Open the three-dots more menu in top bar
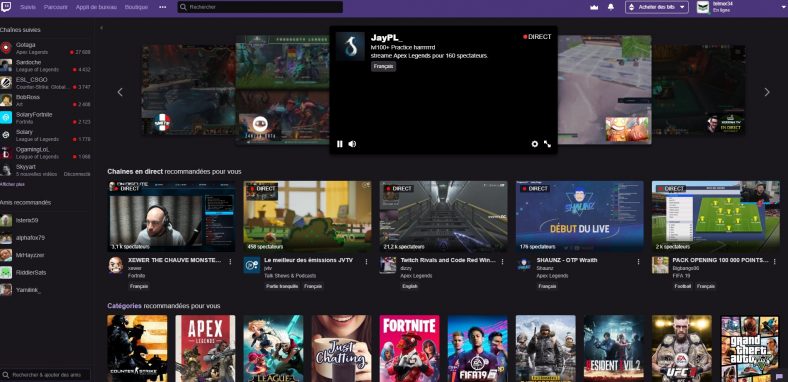Image resolution: width=788 pixels, height=382 pixels. click(162, 8)
